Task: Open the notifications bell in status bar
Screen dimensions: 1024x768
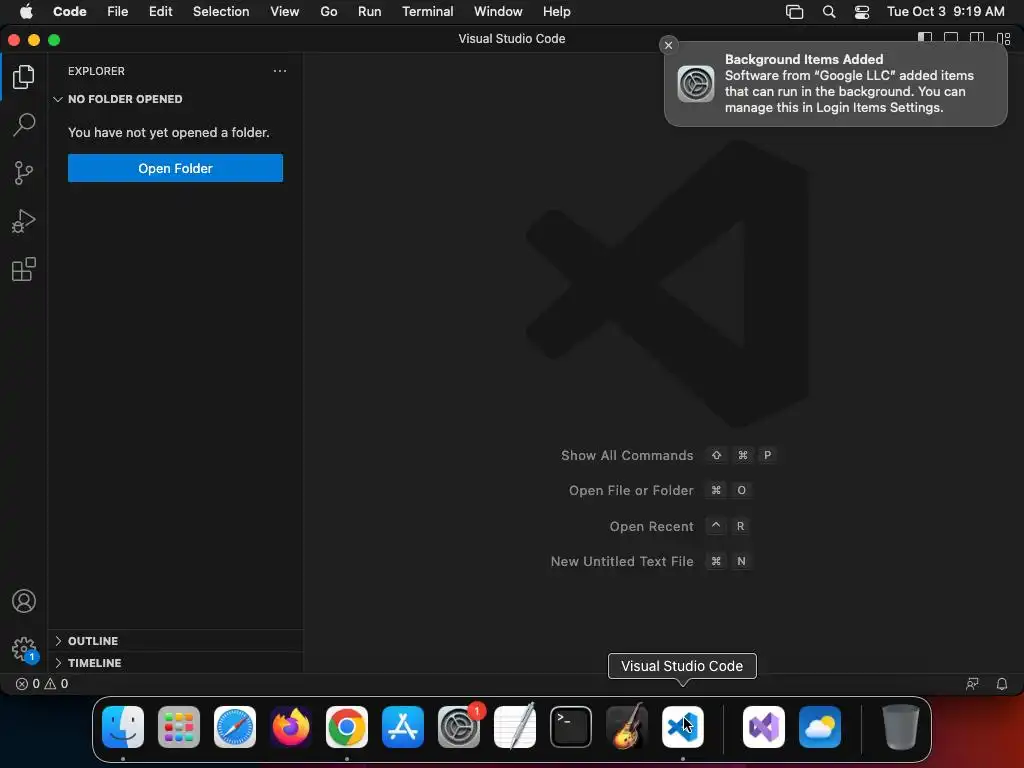Action: point(1001,684)
